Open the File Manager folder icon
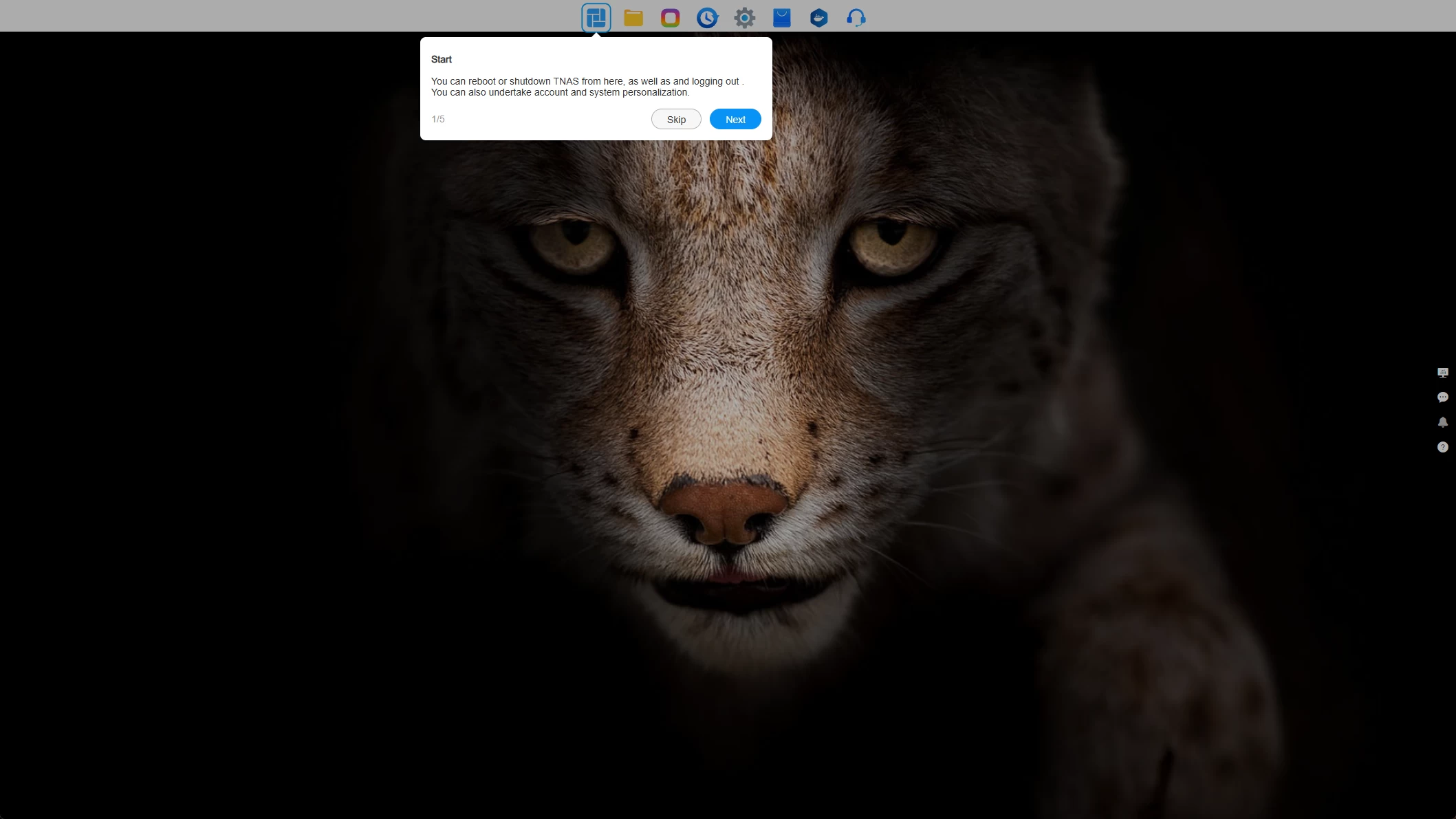Image resolution: width=1456 pixels, height=819 pixels. [x=633, y=18]
